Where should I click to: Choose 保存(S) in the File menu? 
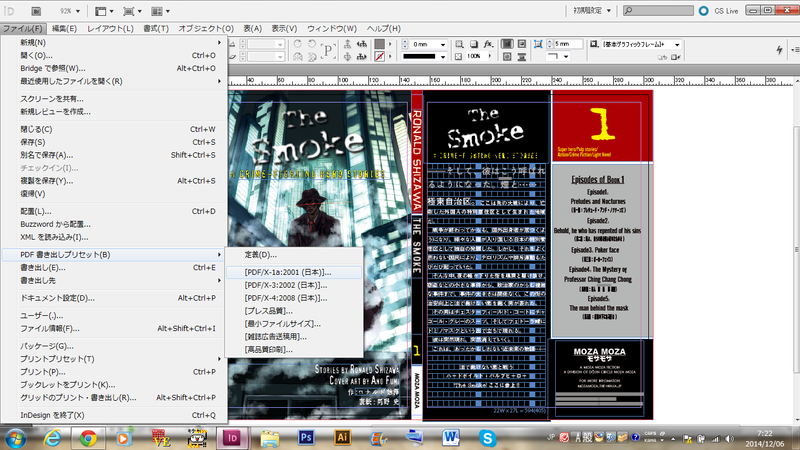coord(115,142)
